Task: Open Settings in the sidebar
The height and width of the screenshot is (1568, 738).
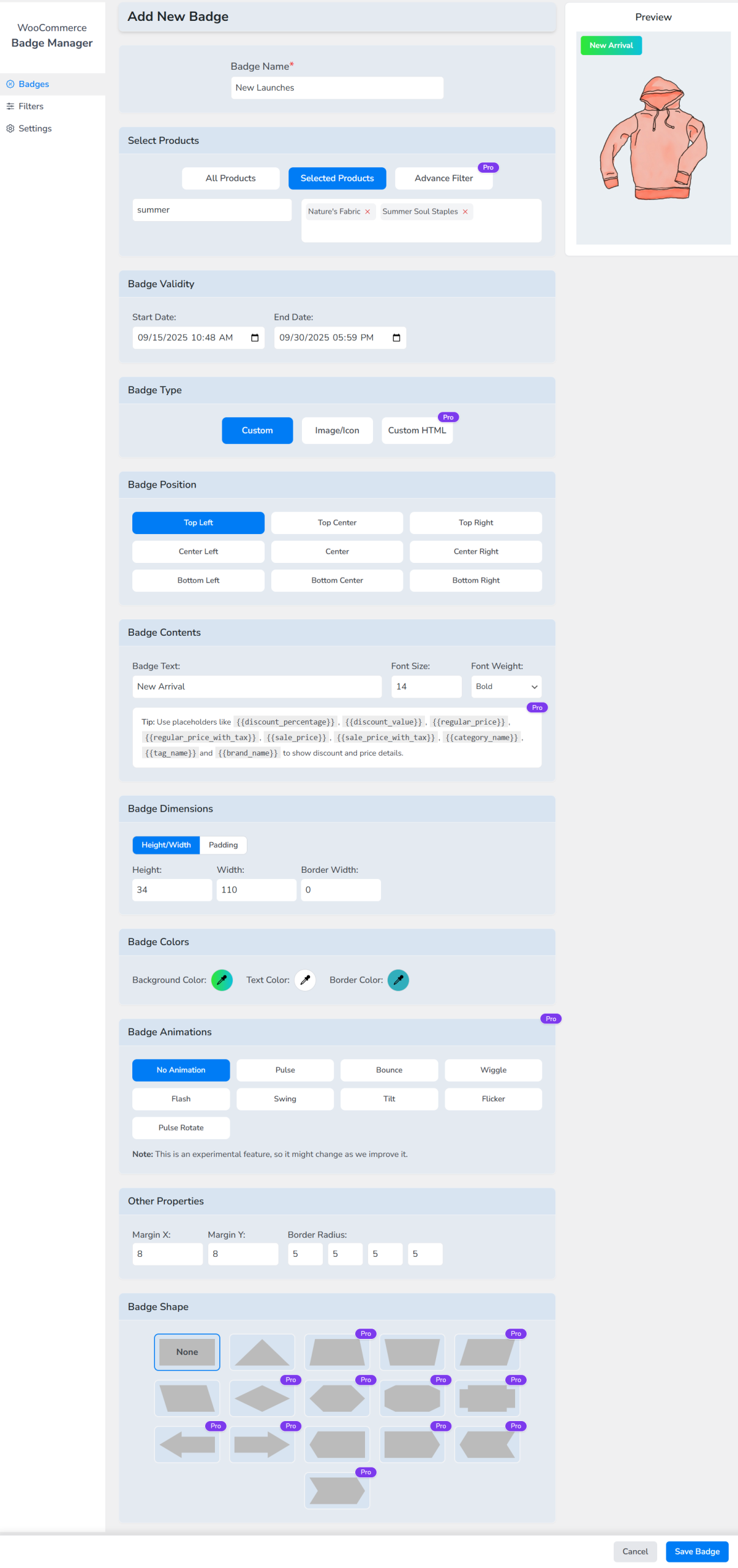Action: click(x=35, y=129)
